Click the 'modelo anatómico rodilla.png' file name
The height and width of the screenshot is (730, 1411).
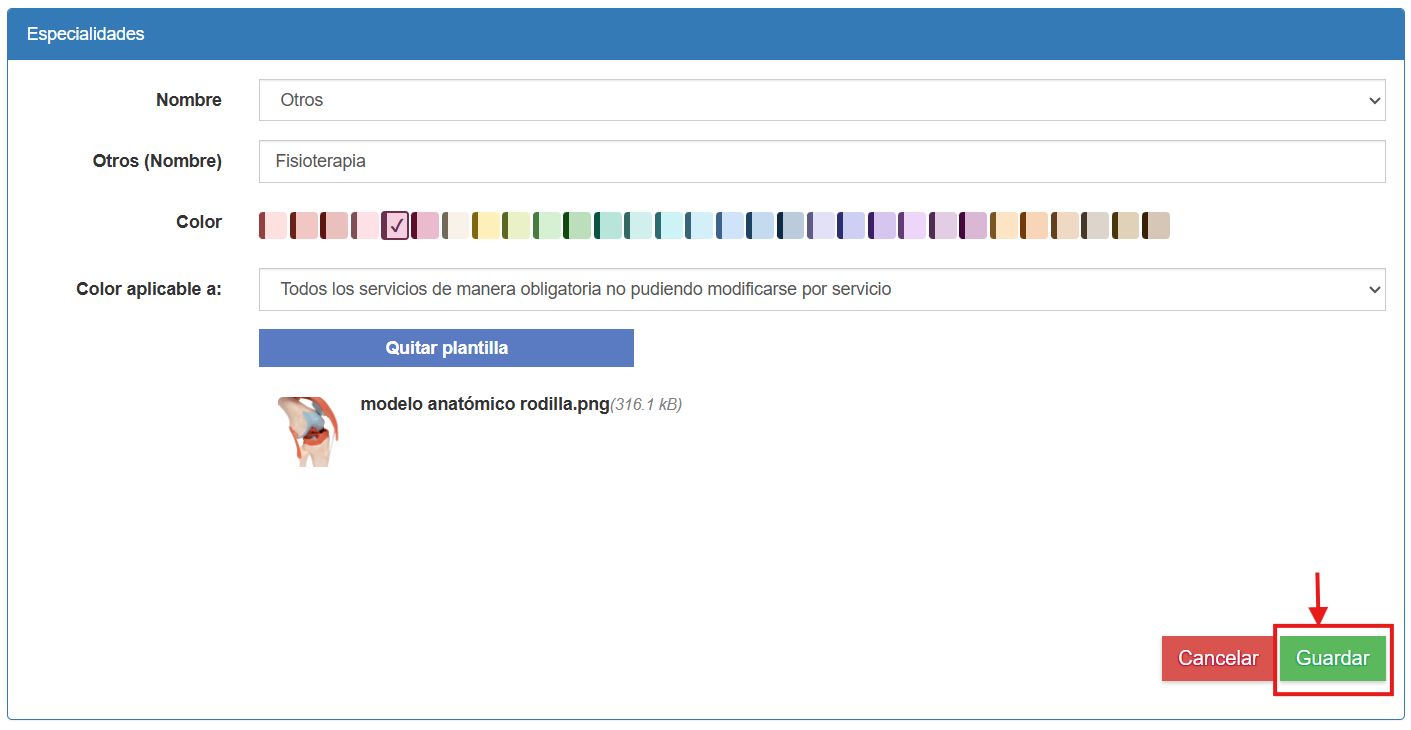pyautogui.click(x=484, y=404)
